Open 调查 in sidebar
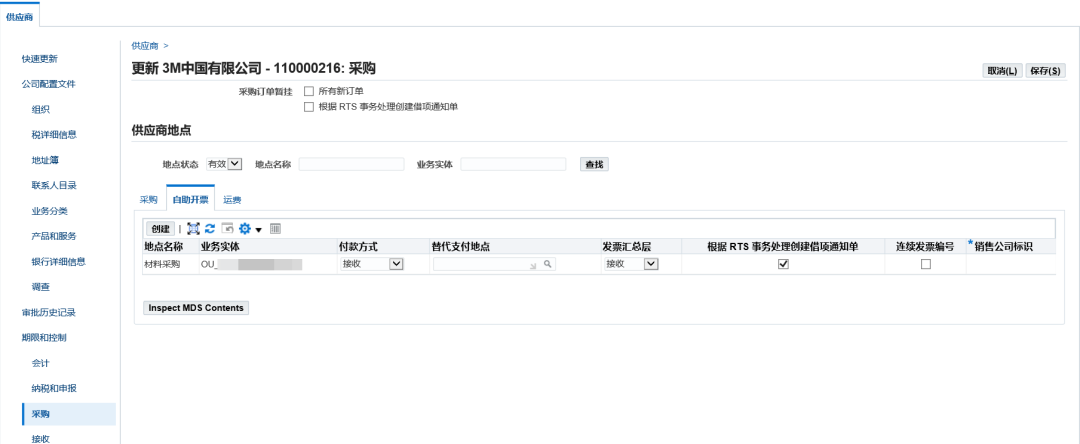 pyautogui.click(x=41, y=287)
